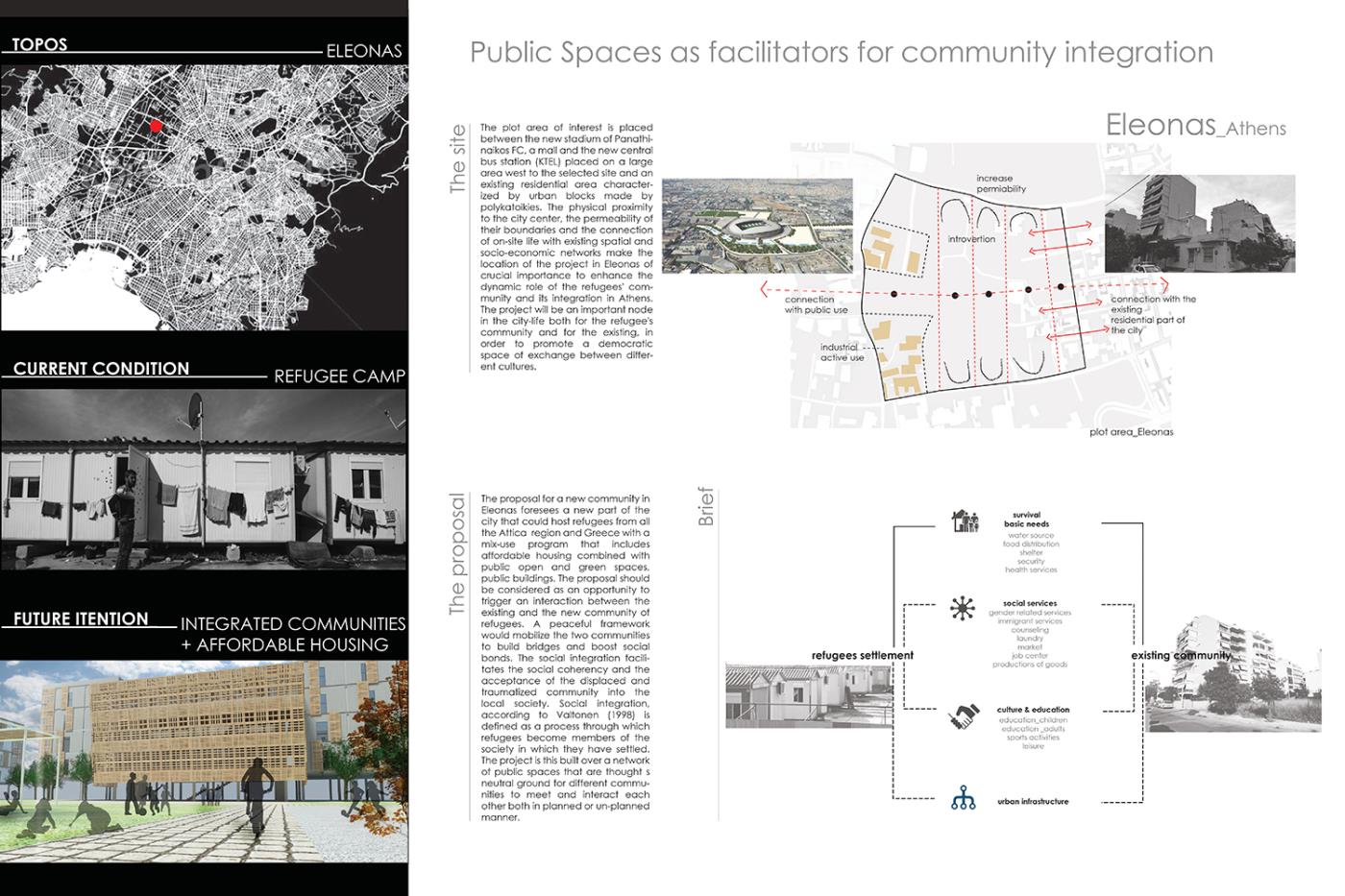Click the 'industrial active use' label
Image resolution: width=1345 pixels, height=896 pixels.
tap(842, 352)
